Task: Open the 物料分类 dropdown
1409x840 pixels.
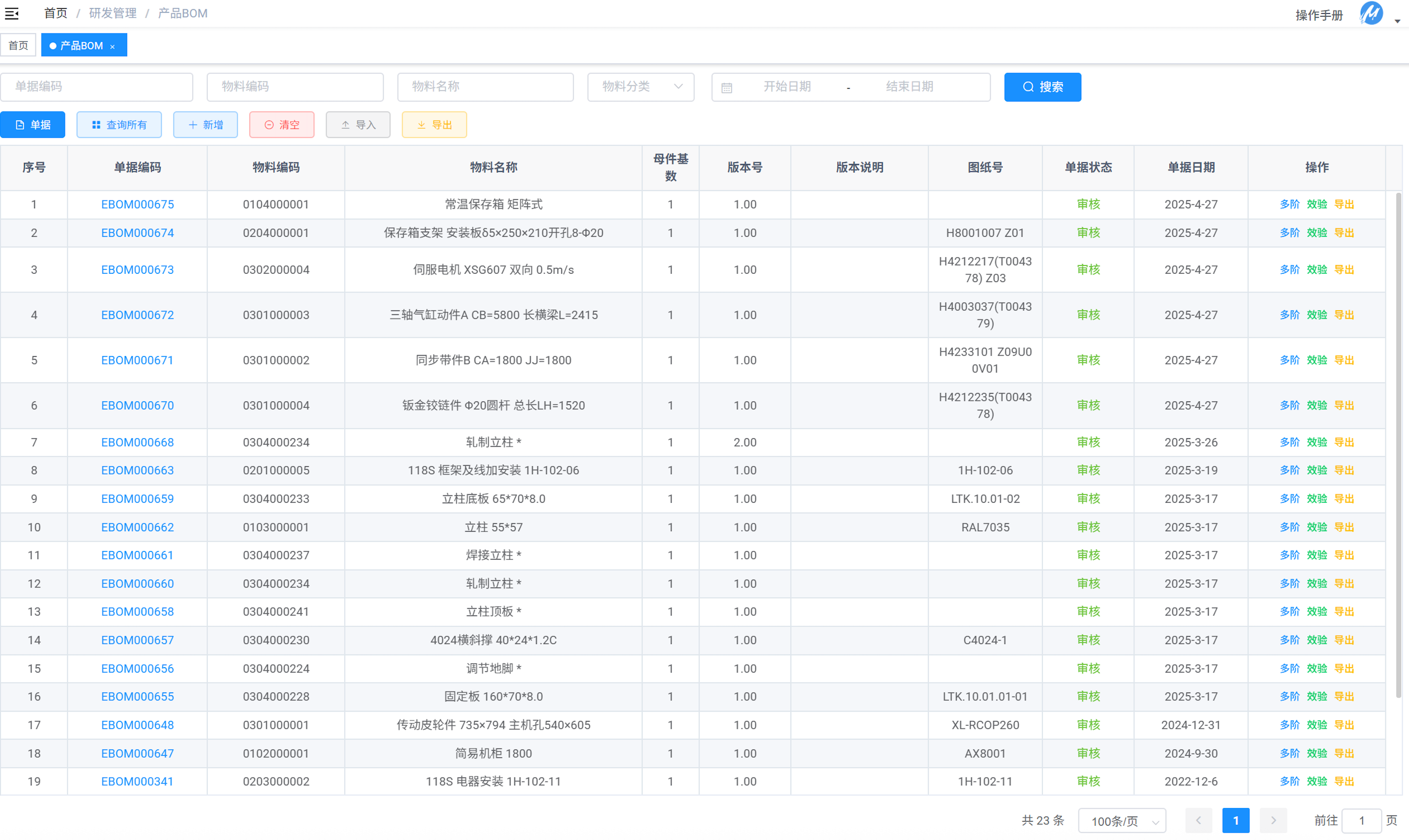Action: tap(640, 87)
